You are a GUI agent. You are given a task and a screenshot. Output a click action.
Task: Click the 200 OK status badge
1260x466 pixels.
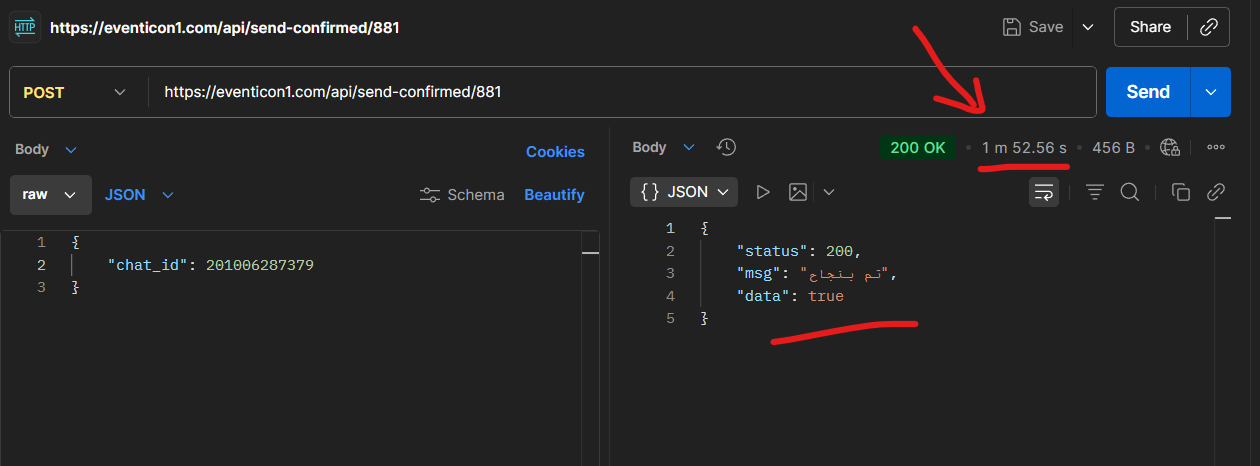coord(917,147)
